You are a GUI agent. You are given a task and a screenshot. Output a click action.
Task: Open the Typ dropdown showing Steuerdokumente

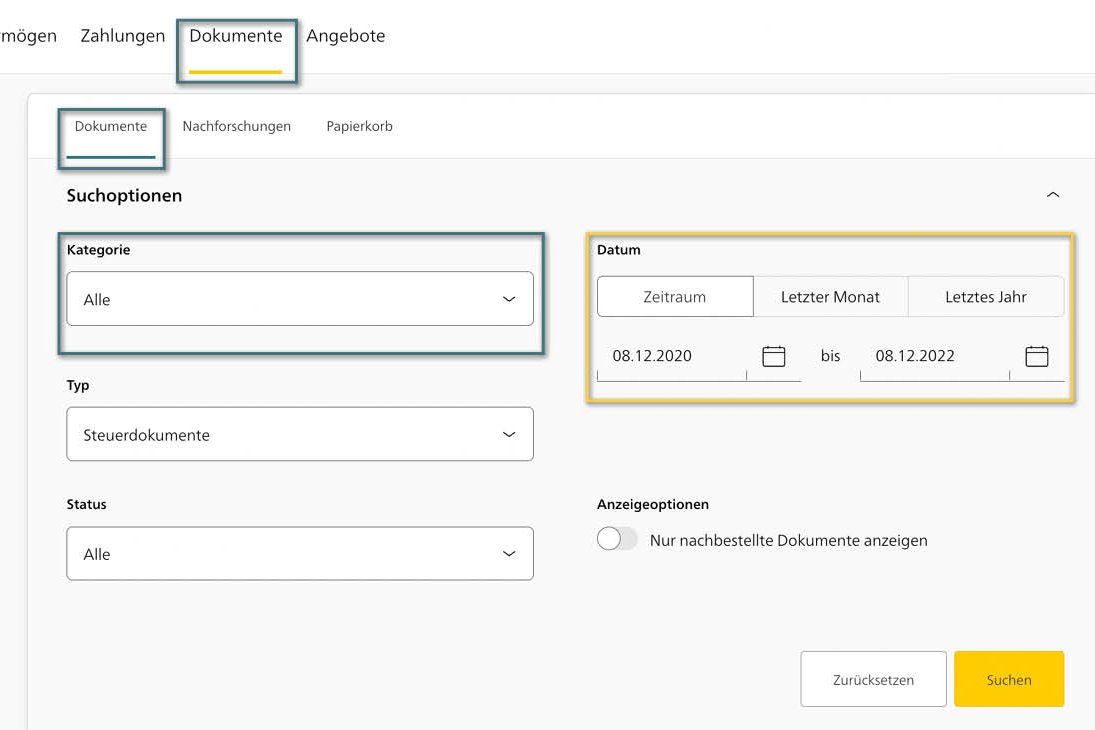[300, 434]
